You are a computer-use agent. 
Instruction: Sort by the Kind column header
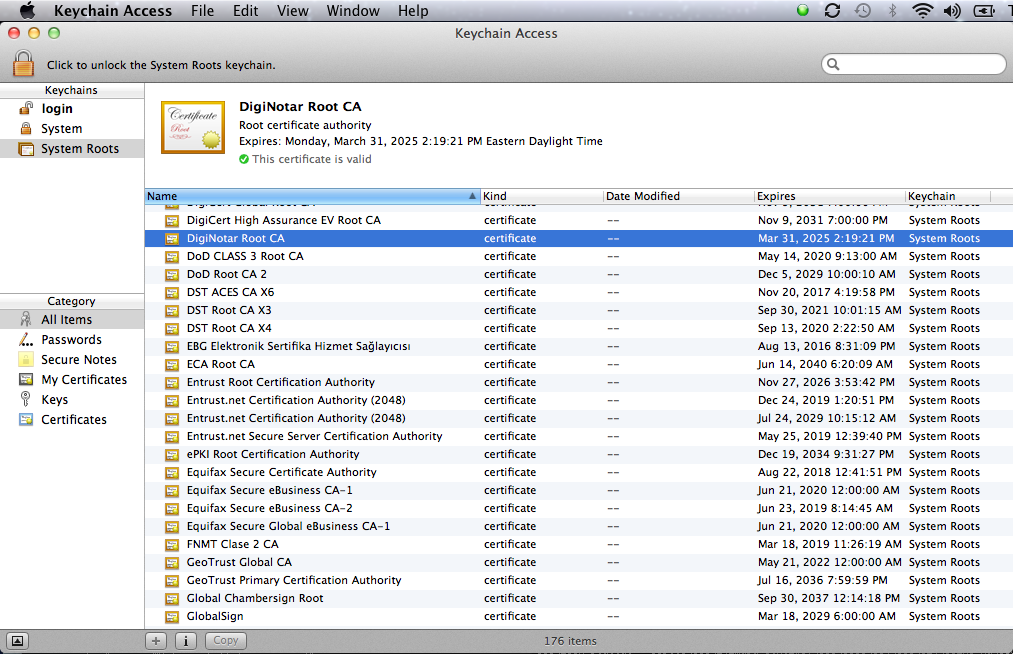[541, 196]
